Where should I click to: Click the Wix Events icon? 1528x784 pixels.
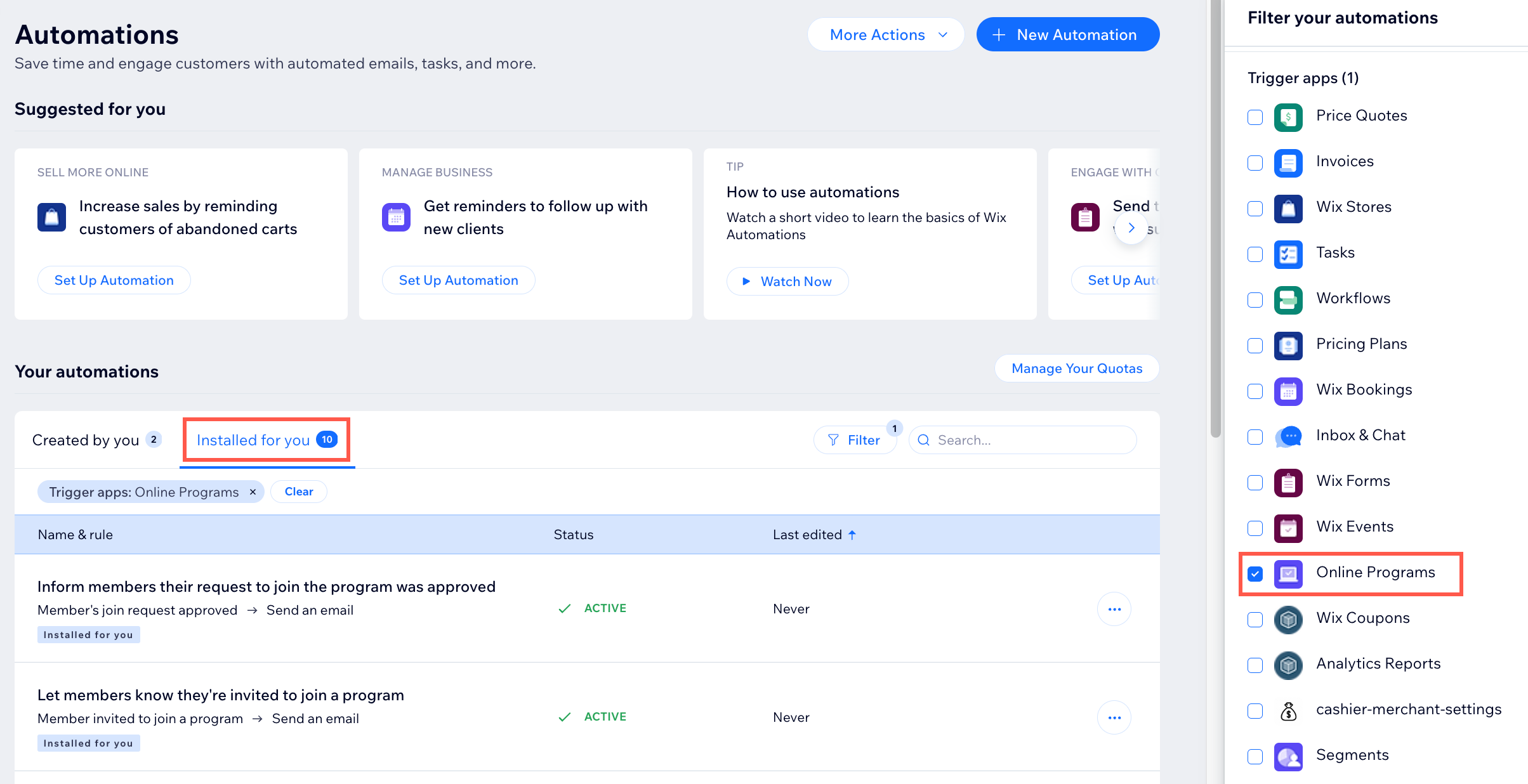(1288, 528)
